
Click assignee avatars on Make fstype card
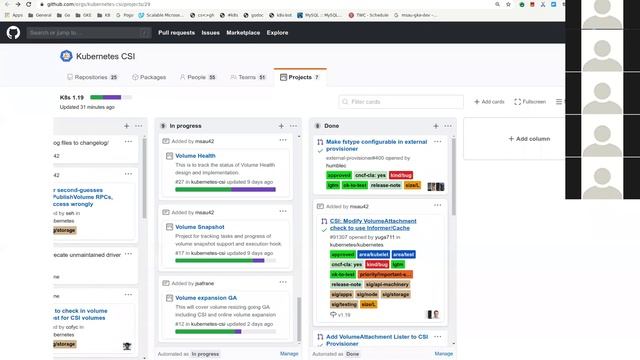436,187
